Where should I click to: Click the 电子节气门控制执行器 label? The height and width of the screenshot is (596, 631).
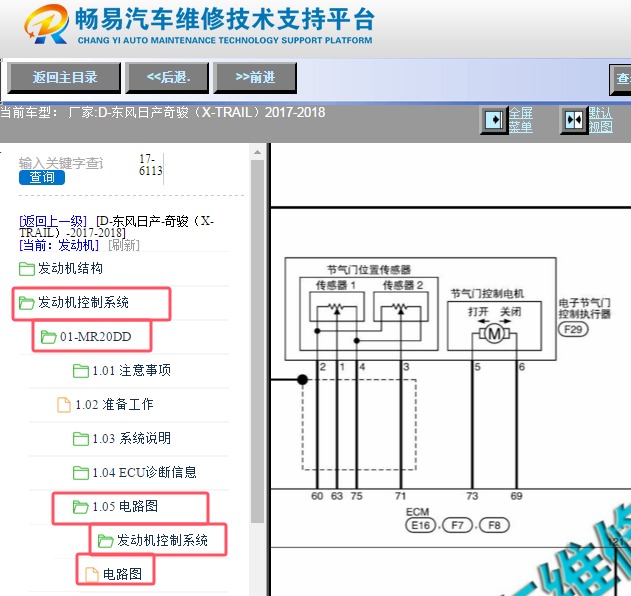584,308
